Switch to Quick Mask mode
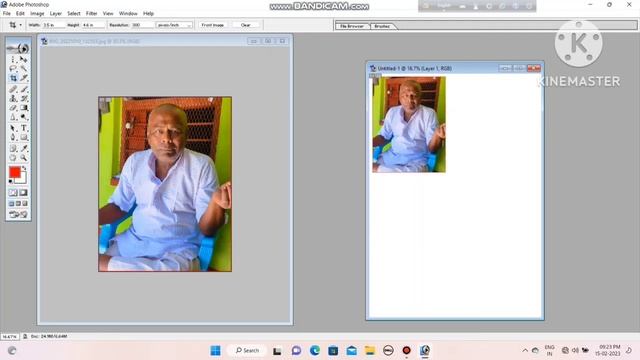Screen dimensions: 640x360 24,193
